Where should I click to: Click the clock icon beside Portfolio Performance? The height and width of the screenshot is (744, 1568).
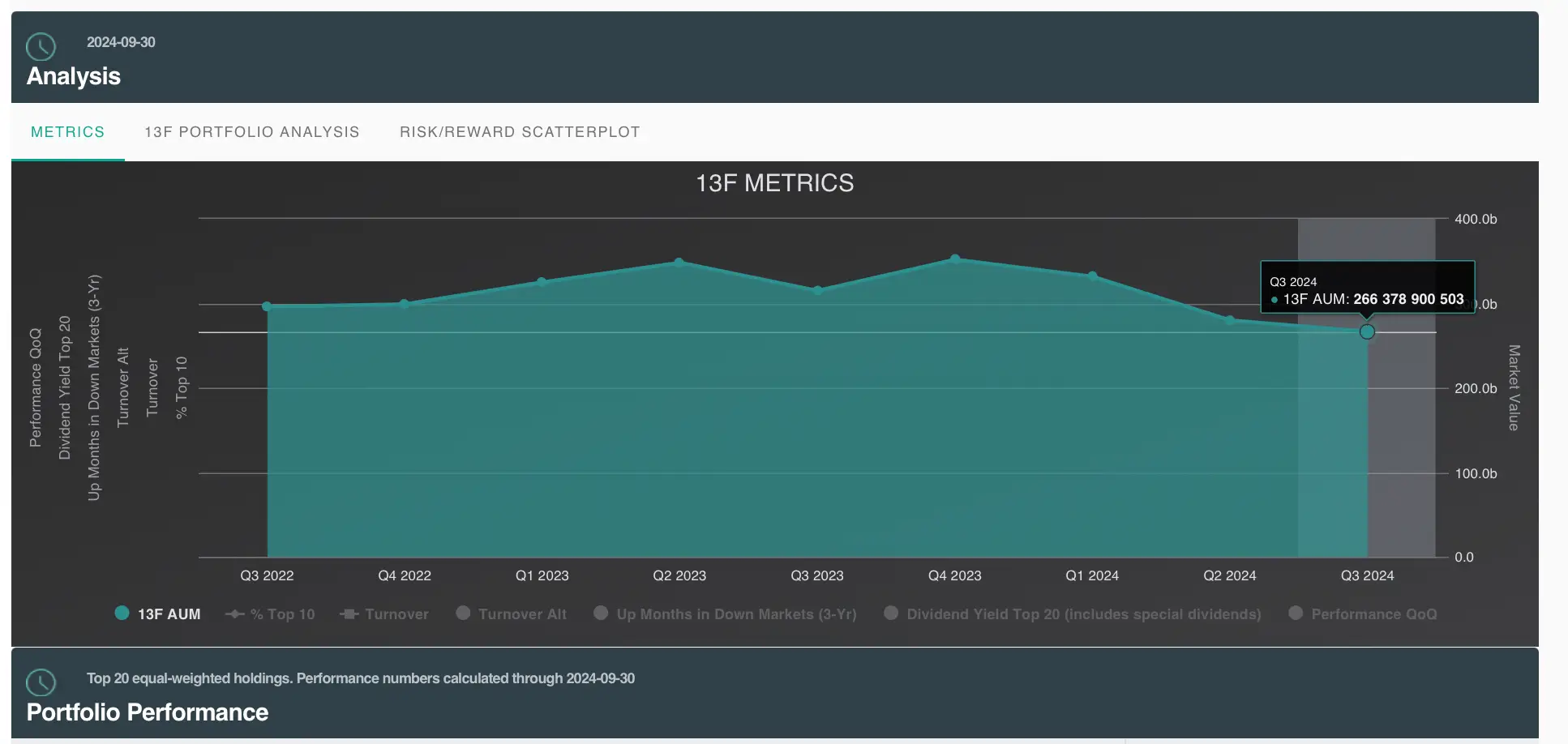pos(41,682)
